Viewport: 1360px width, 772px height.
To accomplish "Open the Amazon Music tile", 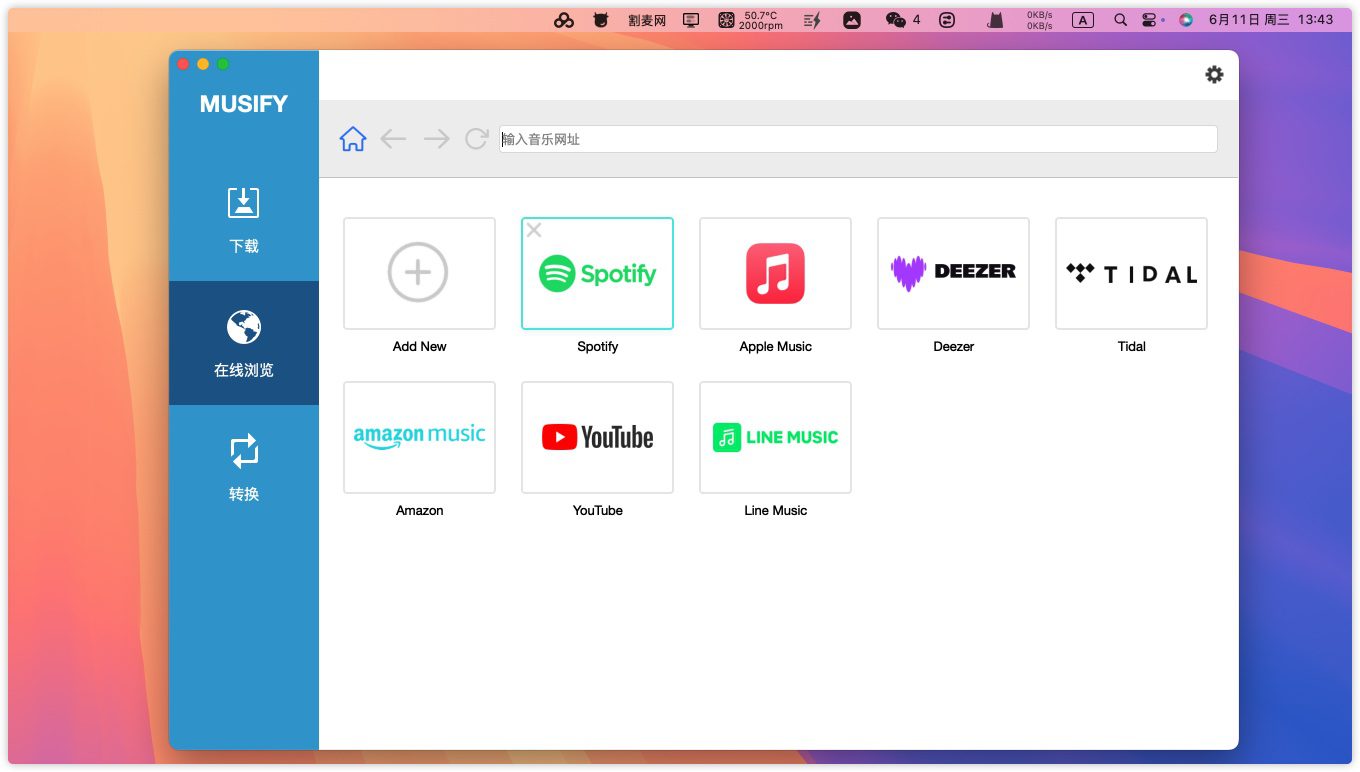I will tap(419, 437).
